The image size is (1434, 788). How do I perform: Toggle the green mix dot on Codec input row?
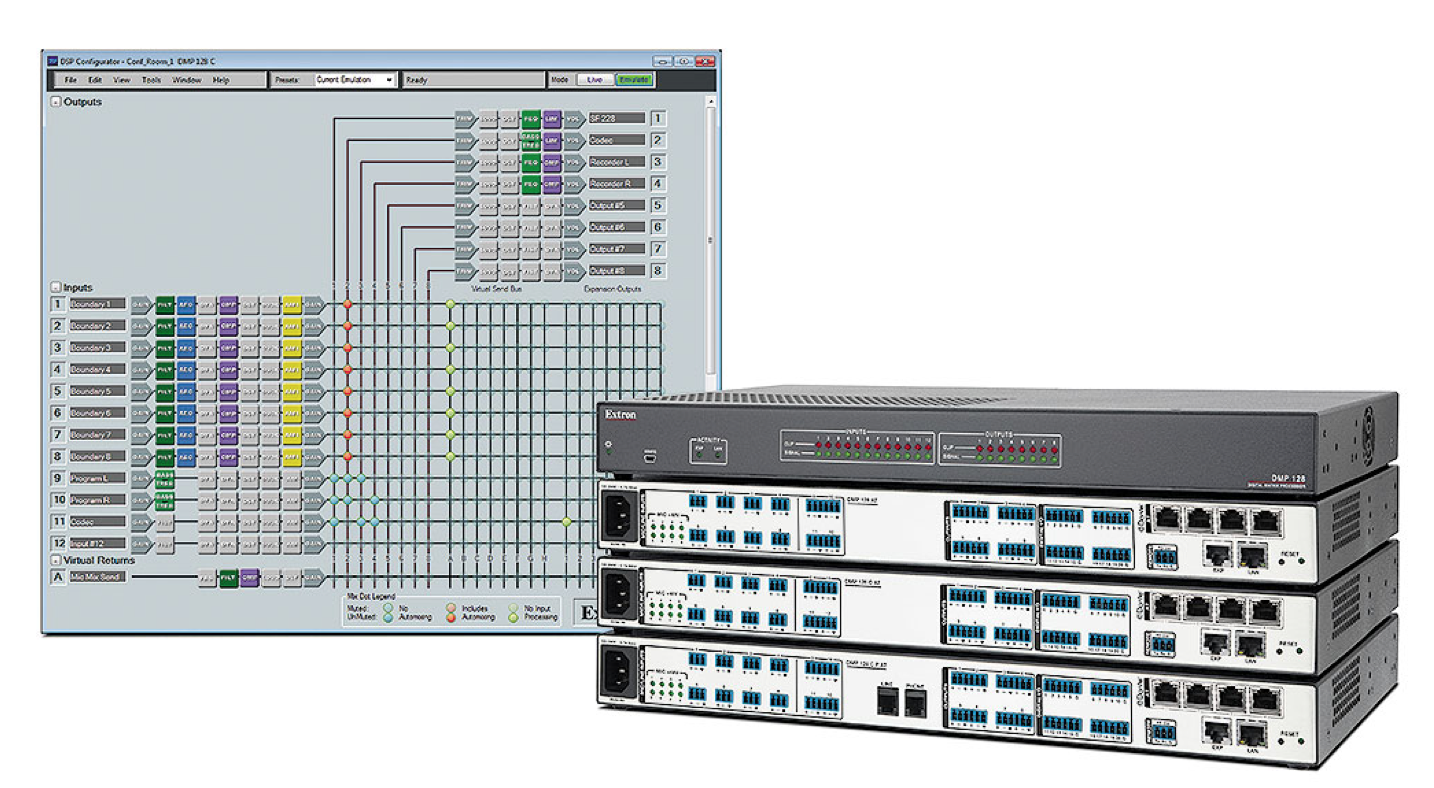coord(566,522)
